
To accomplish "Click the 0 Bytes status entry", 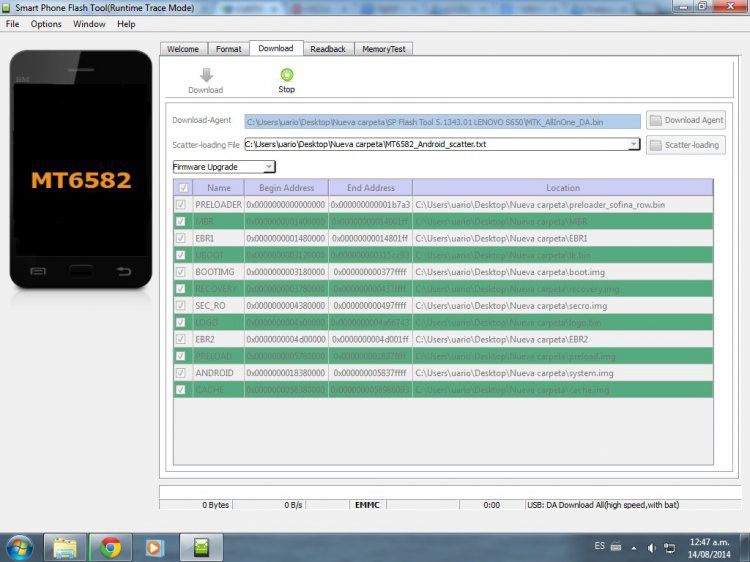I will [x=216, y=505].
